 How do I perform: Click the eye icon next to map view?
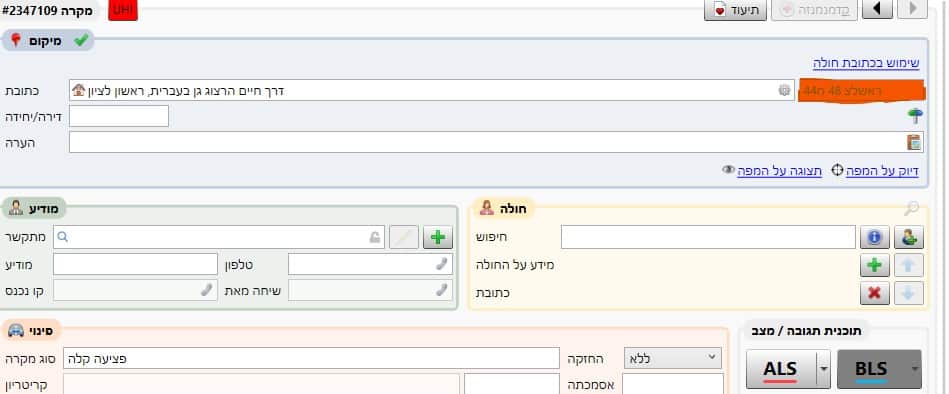728,170
